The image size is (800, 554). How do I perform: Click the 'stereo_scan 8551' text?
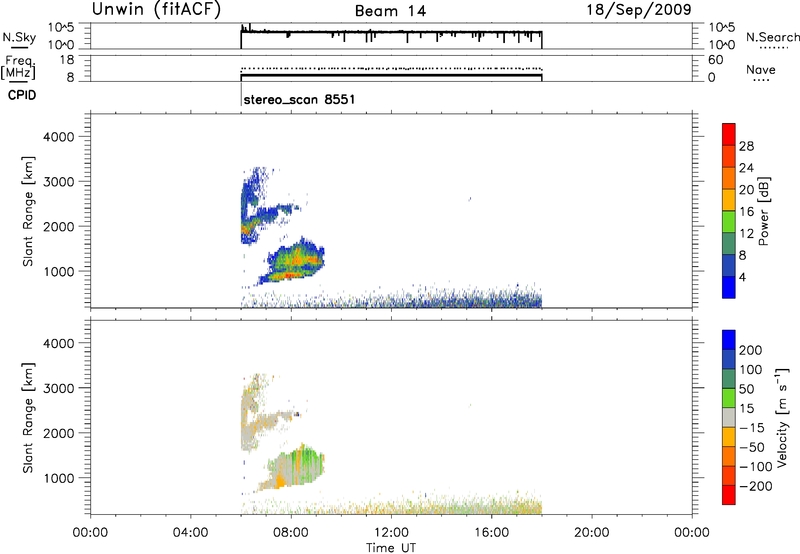299,99
